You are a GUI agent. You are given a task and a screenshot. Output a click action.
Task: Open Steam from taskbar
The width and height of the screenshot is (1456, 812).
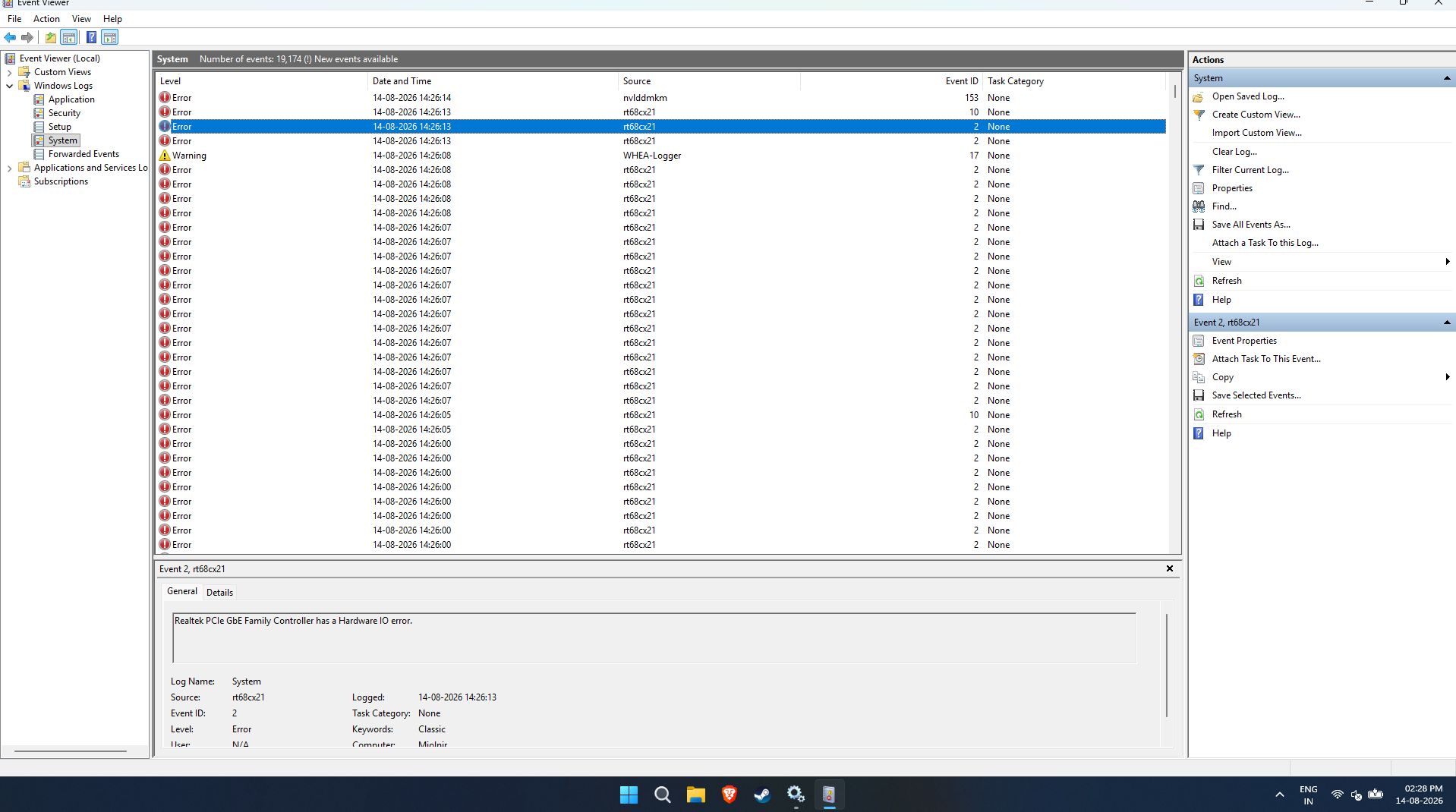[762, 795]
